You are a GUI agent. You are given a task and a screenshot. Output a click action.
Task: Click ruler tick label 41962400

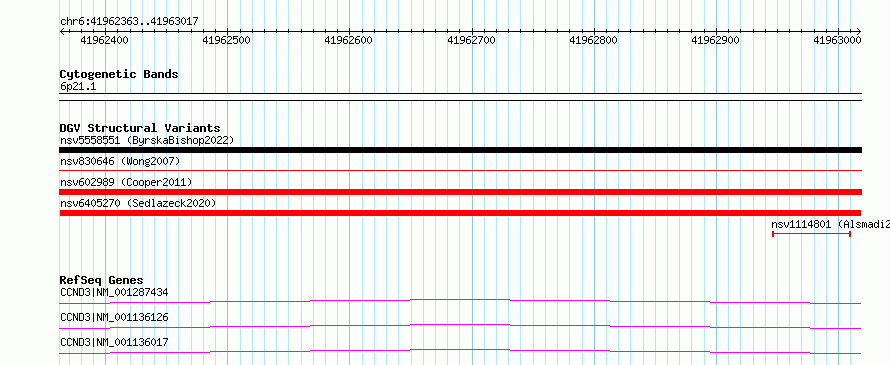[104, 40]
